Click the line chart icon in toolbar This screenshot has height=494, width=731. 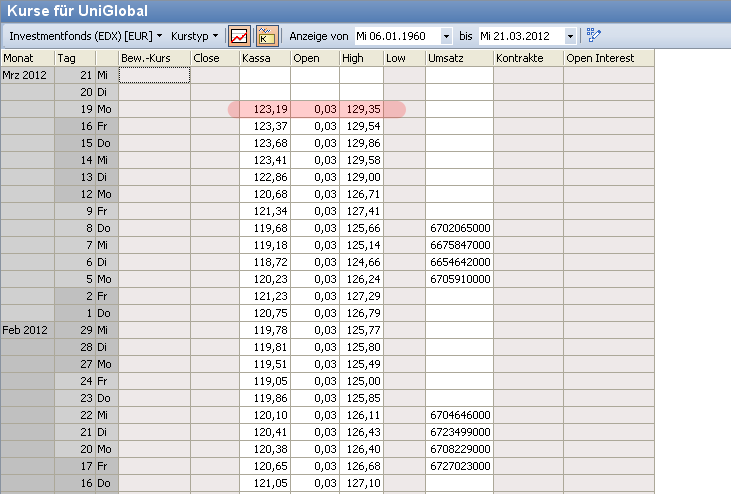[240, 35]
